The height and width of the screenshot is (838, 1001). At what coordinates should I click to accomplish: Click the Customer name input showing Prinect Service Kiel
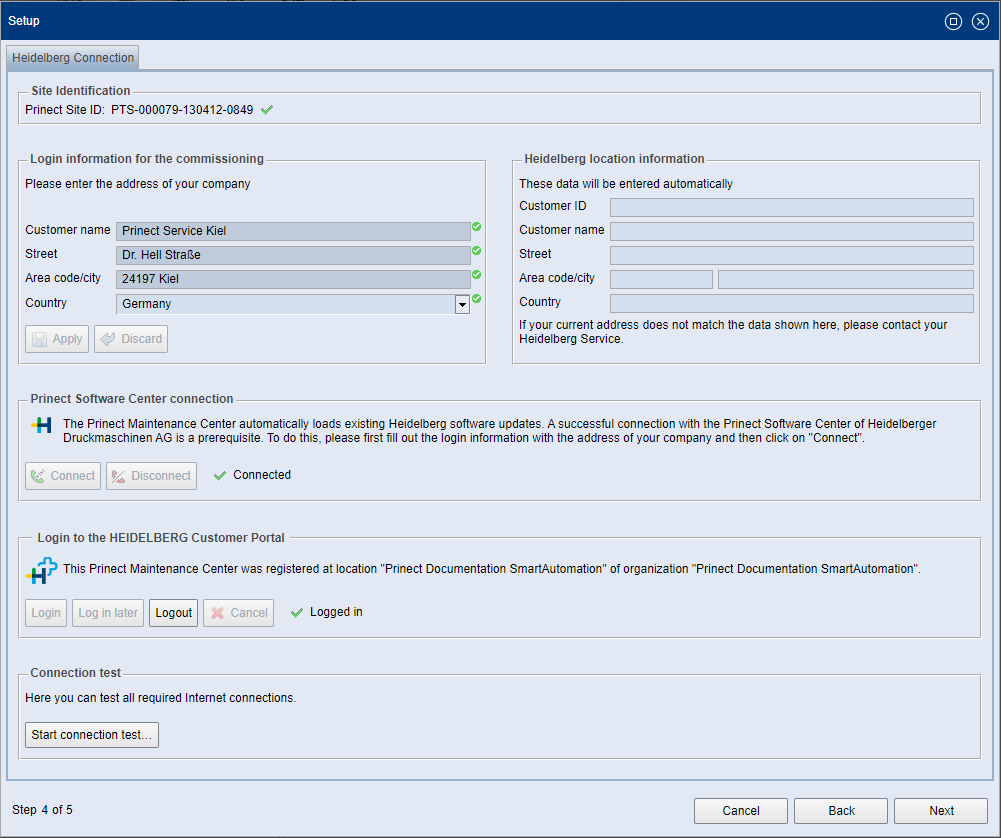[293, 229]
